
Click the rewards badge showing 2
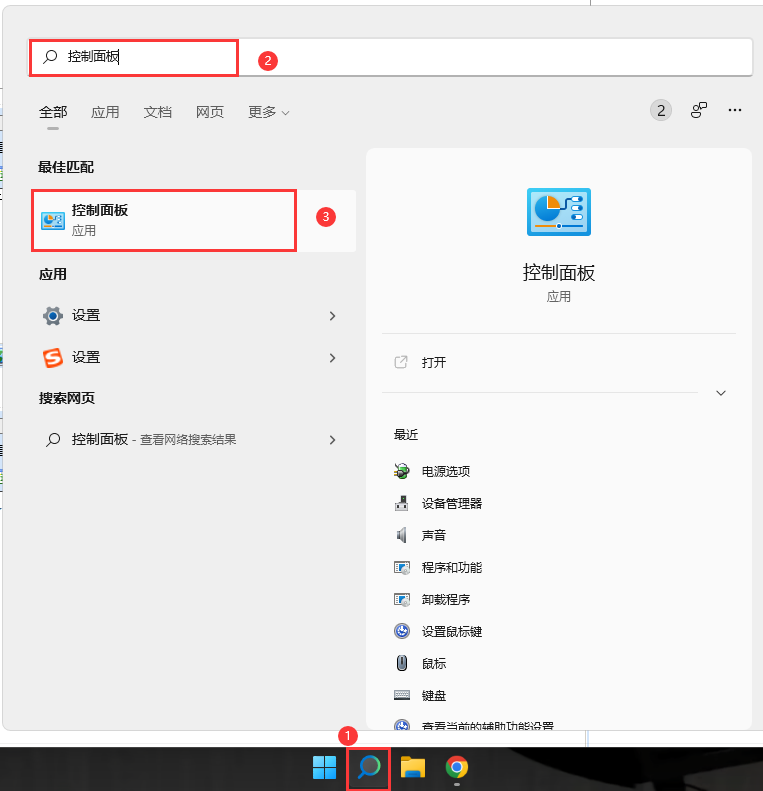pos(660,111)
